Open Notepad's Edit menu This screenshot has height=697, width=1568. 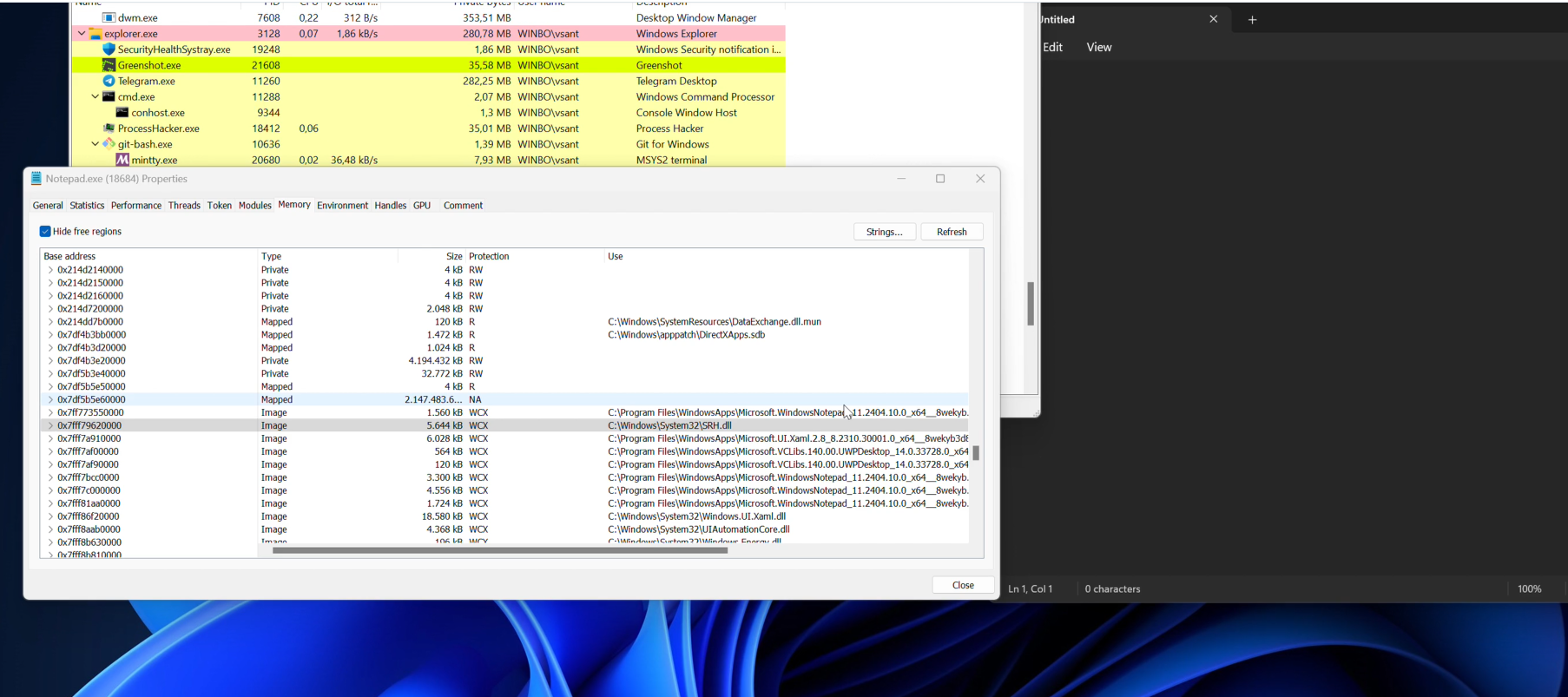(1053, 48)
